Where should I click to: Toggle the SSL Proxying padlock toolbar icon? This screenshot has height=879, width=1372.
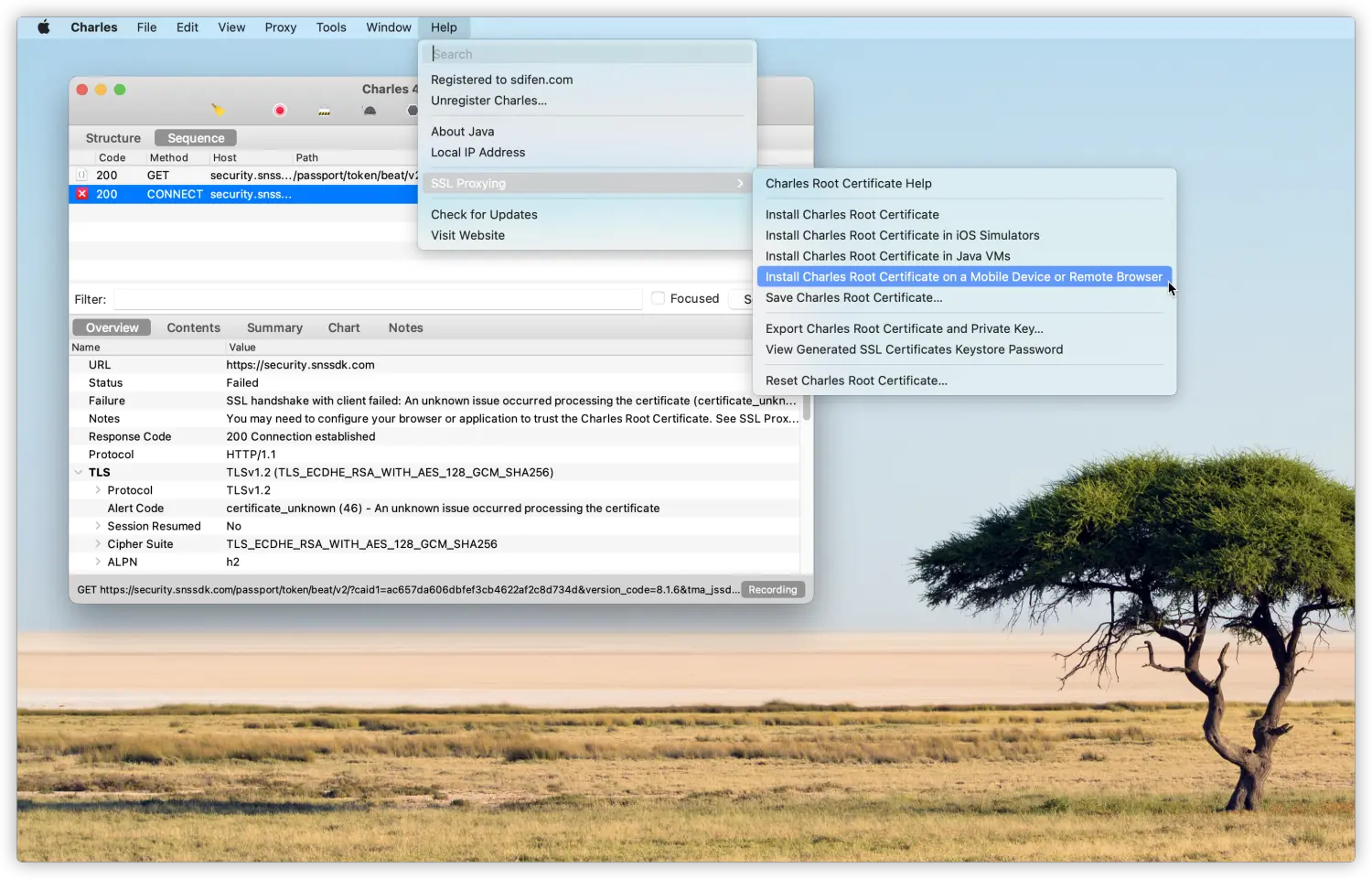(x=324, y=112)
